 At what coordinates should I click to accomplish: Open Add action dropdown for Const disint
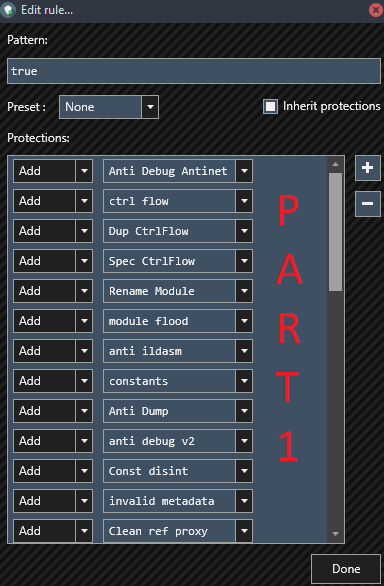pyautogui.click(x=53, y=471)
